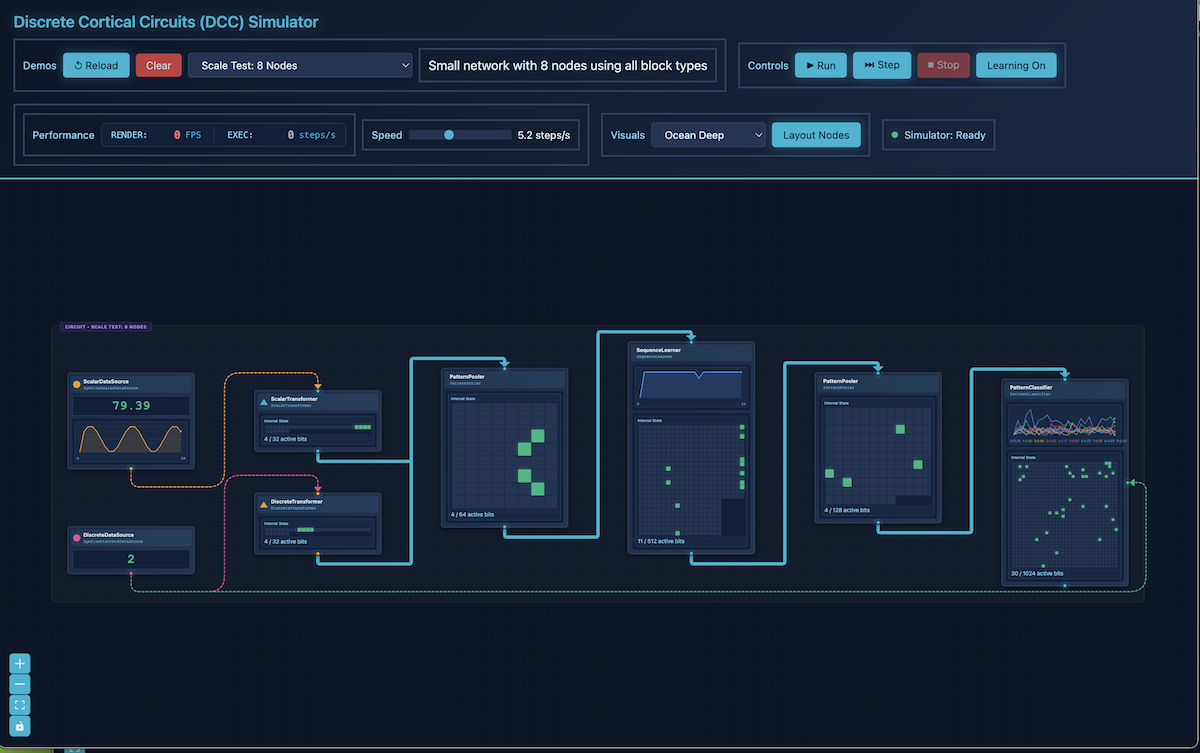Clear the current circuit with the Clear button
The width and height of the screenshot is (1200, 753).
tap(158, 65)
